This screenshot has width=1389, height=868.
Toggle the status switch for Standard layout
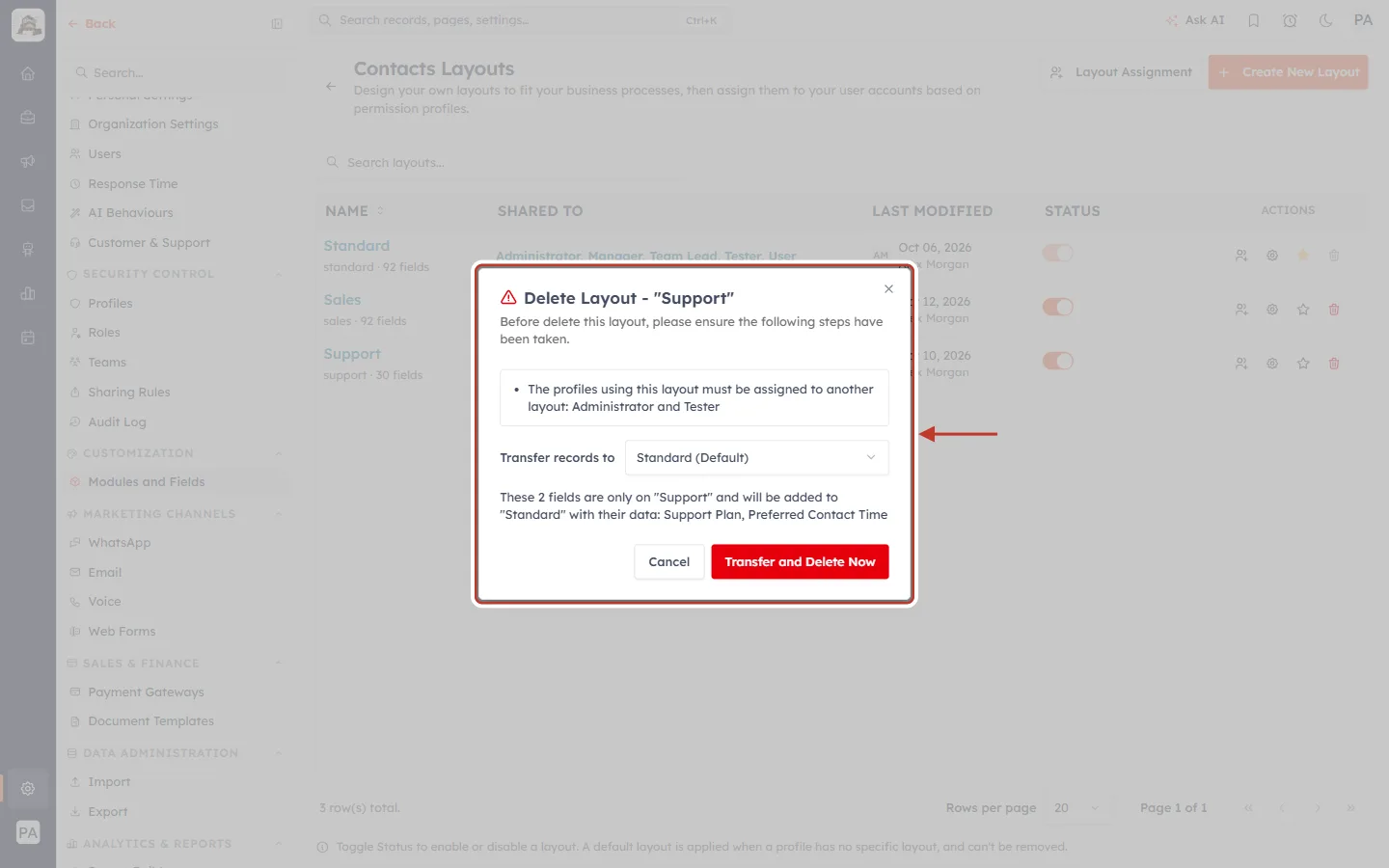[x=1057, y=253]
